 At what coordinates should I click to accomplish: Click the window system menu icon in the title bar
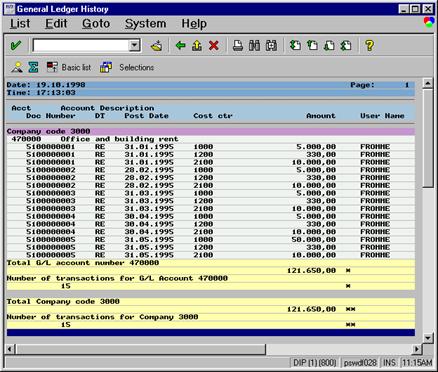pyautogui.click(x=10, y=9)
